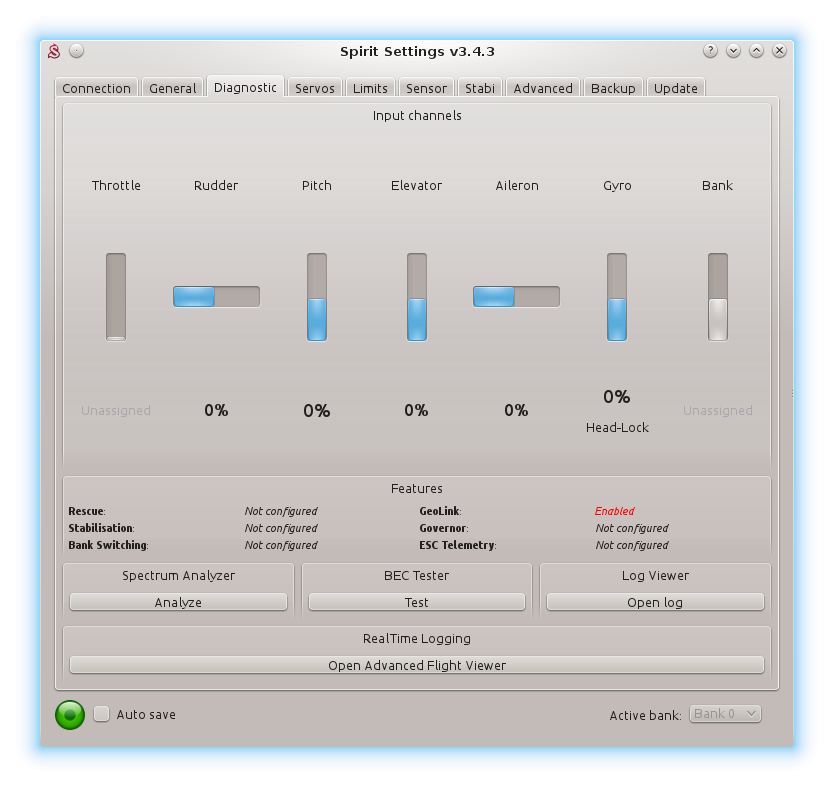Click the Open log button
834x787 pixels.
click(655, 602)
